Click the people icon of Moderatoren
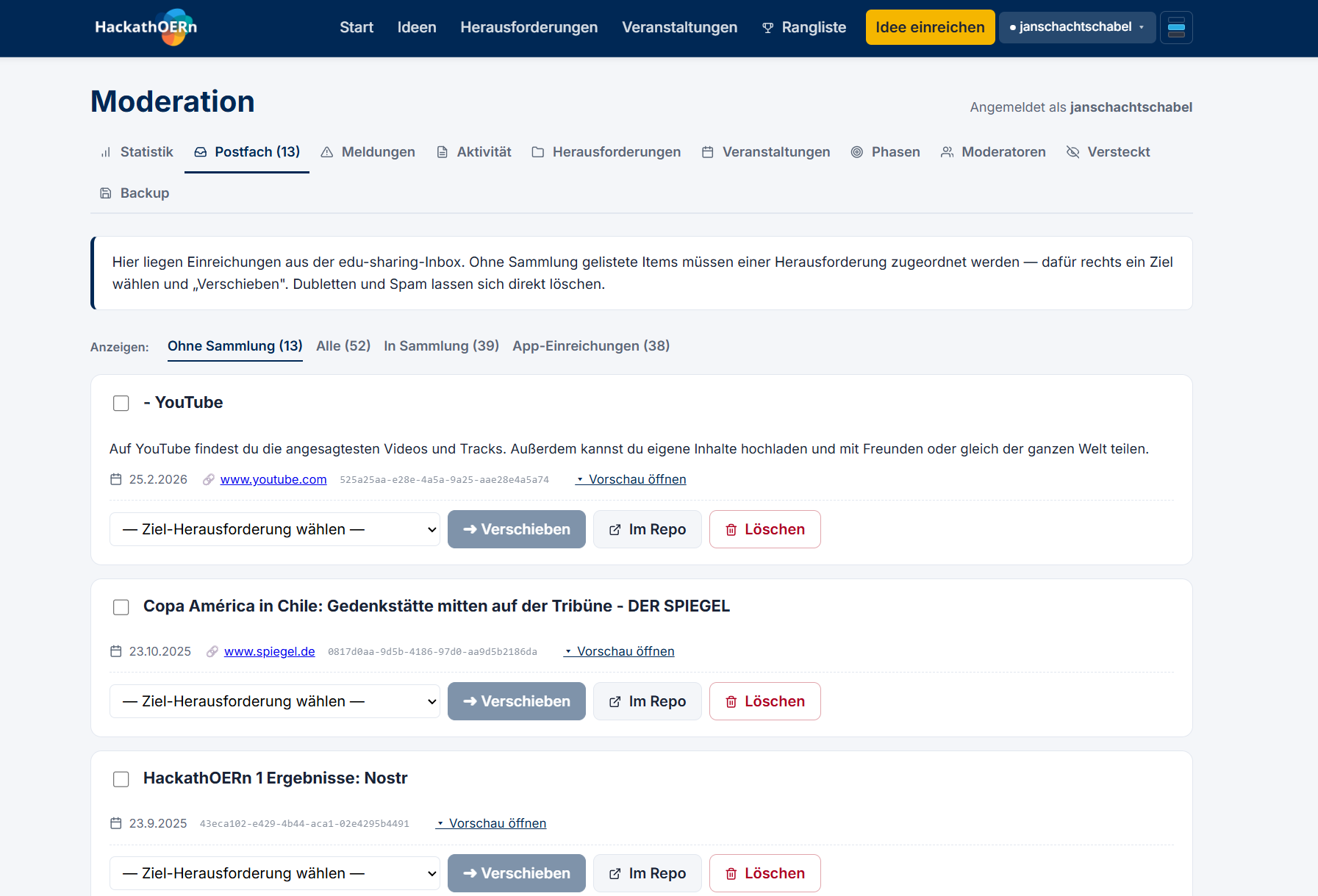Image resolution: width=1318 pixels, height=896 pixels. 948,152
